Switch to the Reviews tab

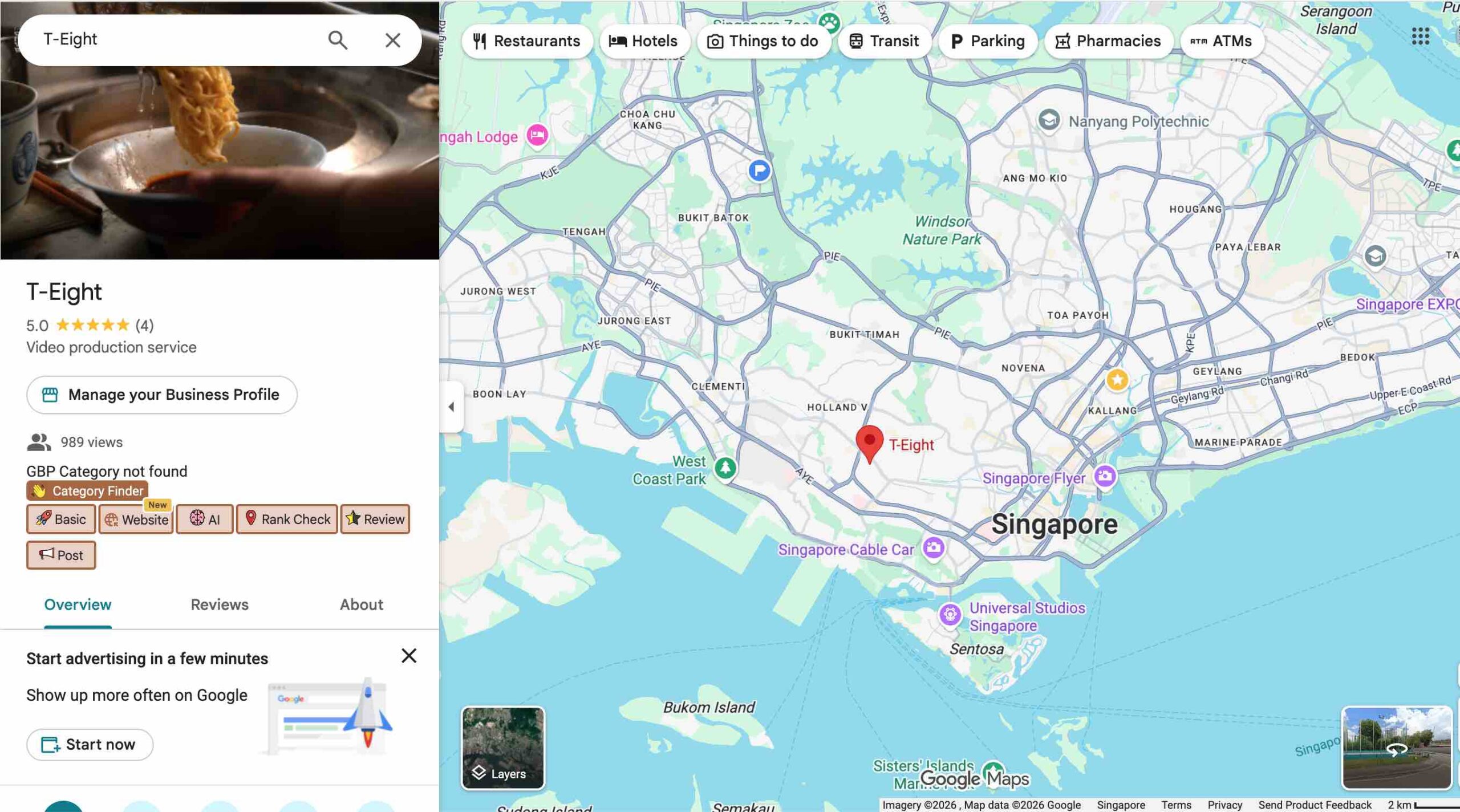(x=220, y=604)
